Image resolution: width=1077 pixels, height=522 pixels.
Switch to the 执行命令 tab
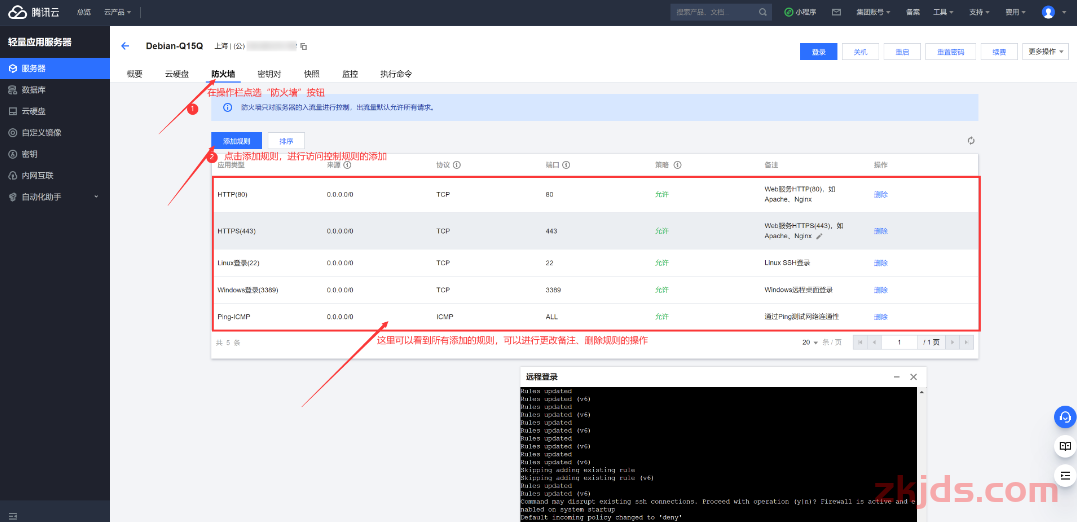point(396,73)
